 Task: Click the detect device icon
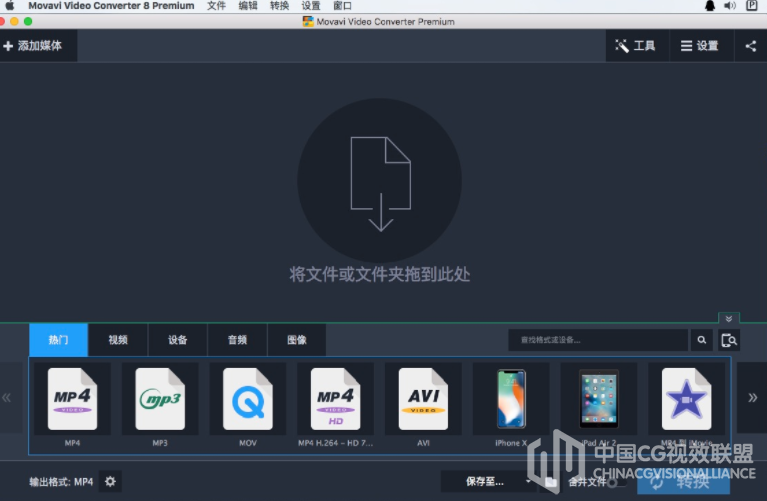pyautogui.click(x=729, y=340)
